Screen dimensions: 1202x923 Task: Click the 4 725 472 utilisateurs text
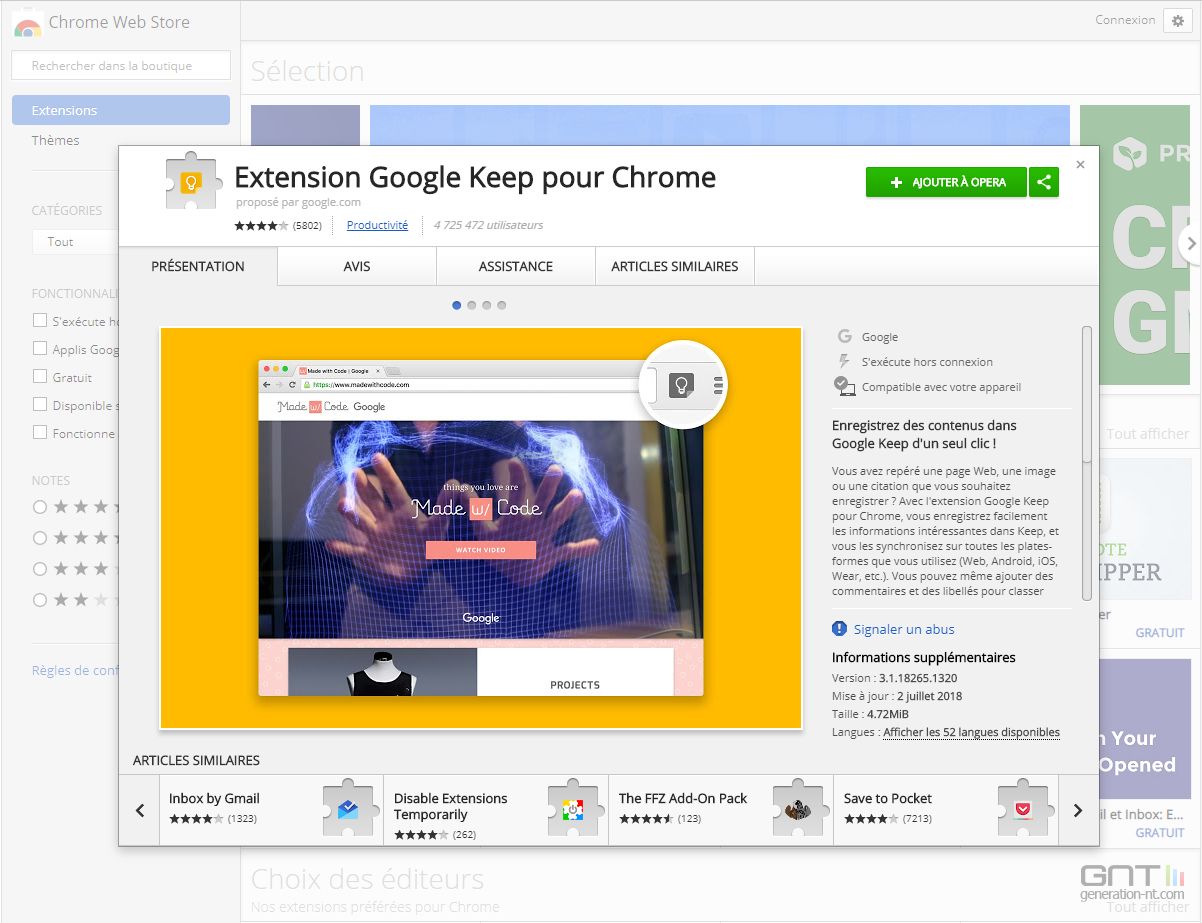tap(489, 225)
